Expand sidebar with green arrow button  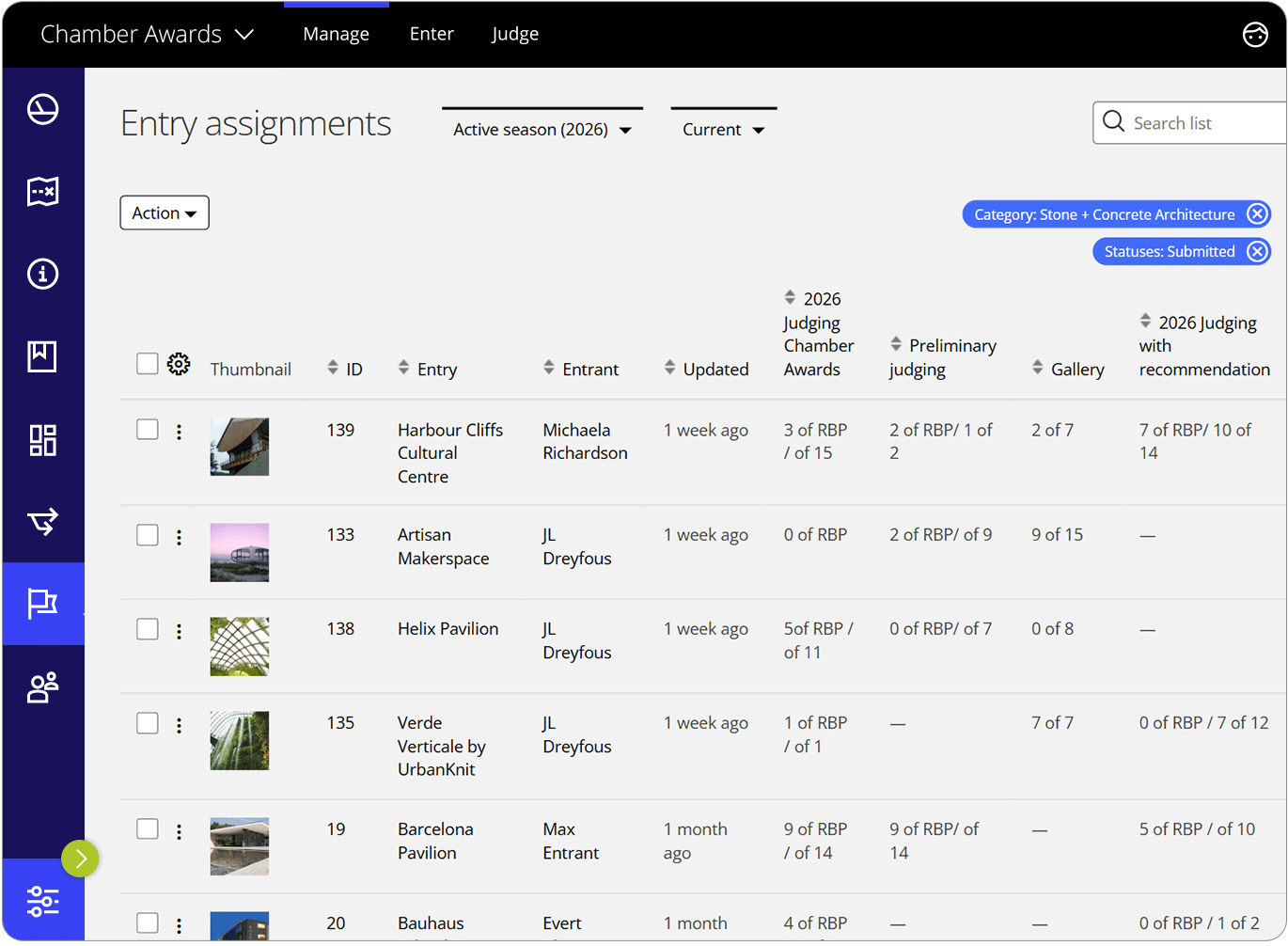click(80, 859)
